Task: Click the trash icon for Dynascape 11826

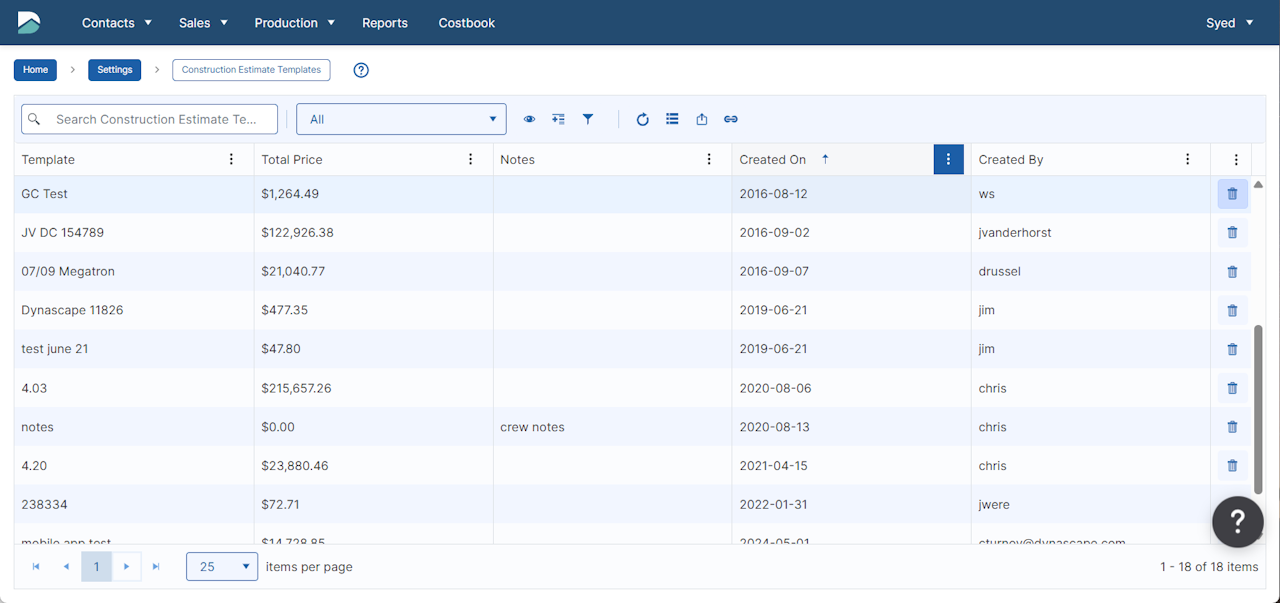Action: (1232, 310)
